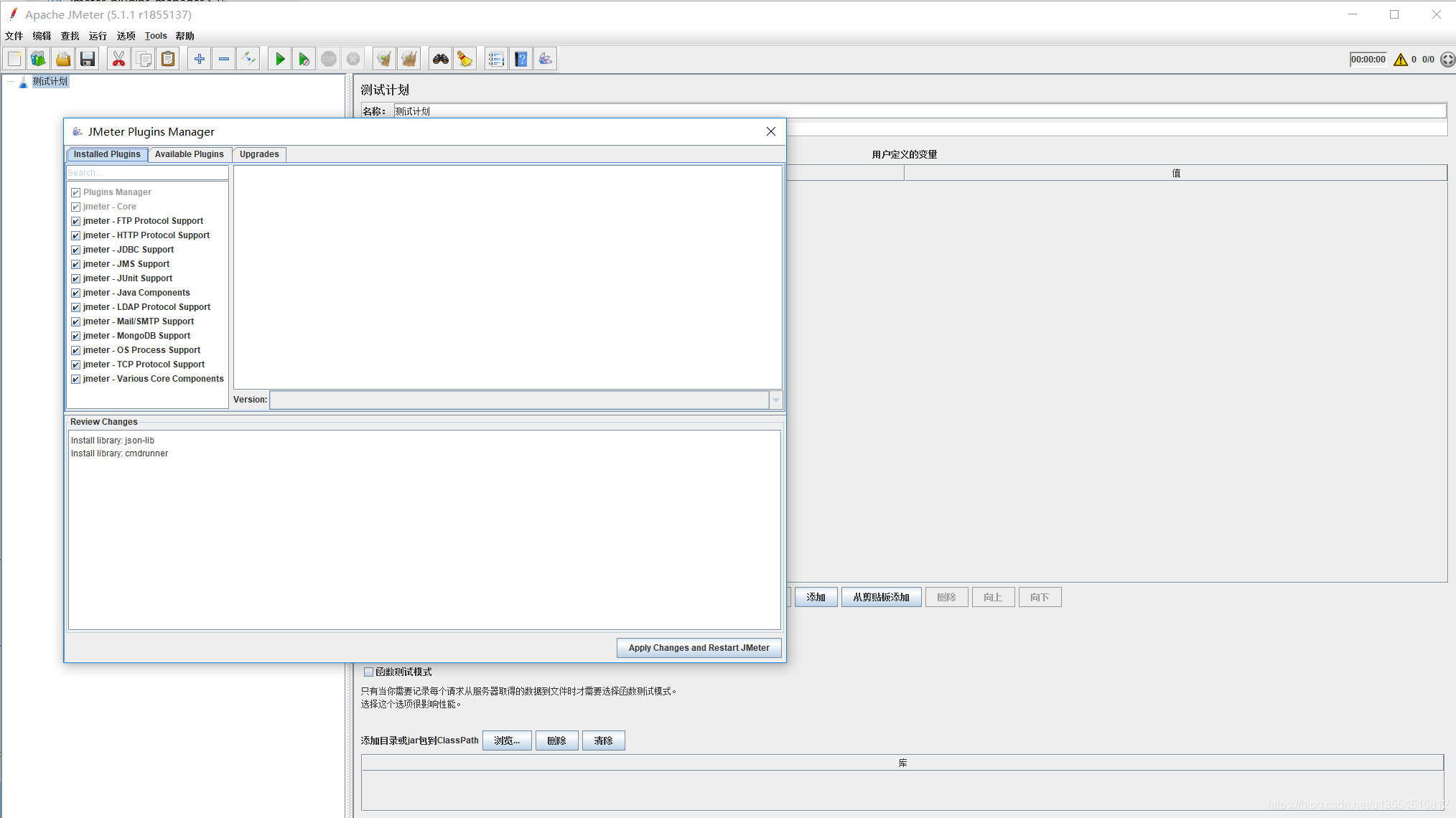Click the warning triangle log icon
The image size is (1456, 818).
[x=1400, y=60]
